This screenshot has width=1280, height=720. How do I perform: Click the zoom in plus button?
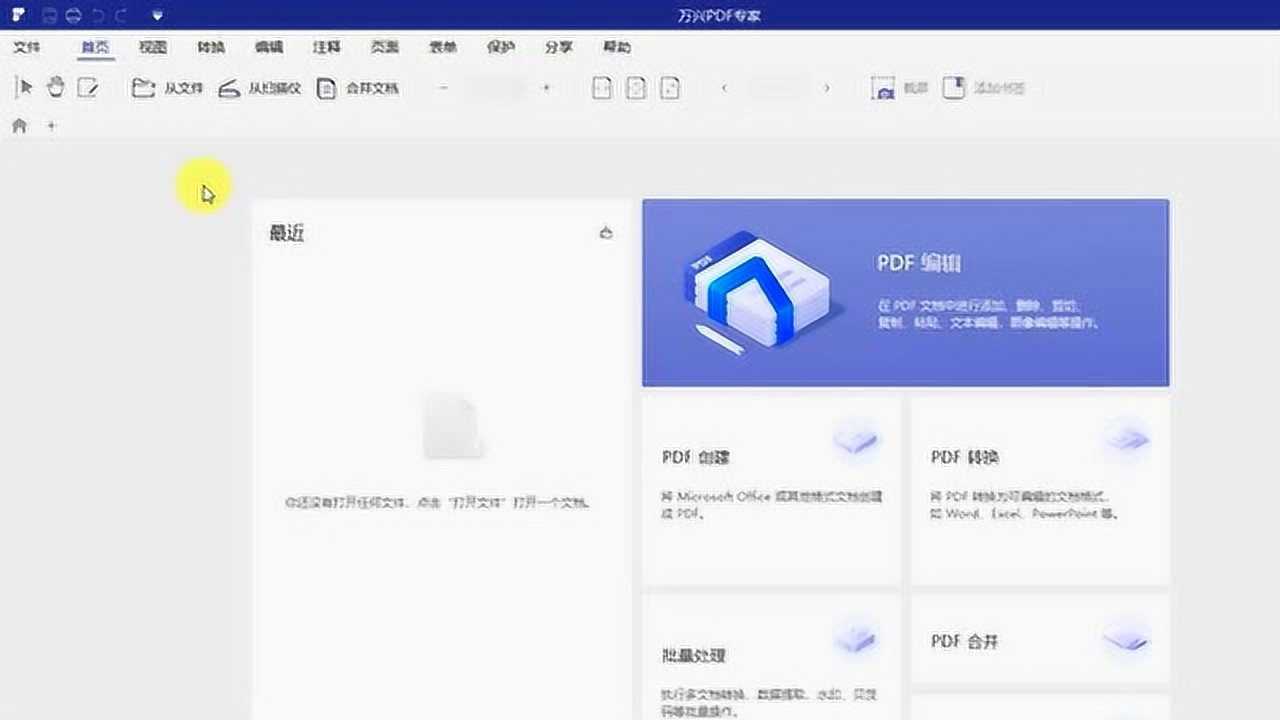click(x=546, y=88)
